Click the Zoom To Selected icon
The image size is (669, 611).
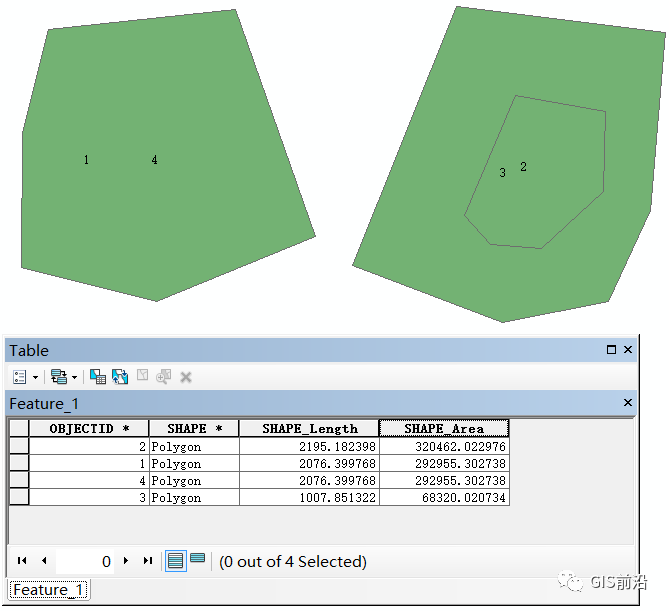pos(163,377)
